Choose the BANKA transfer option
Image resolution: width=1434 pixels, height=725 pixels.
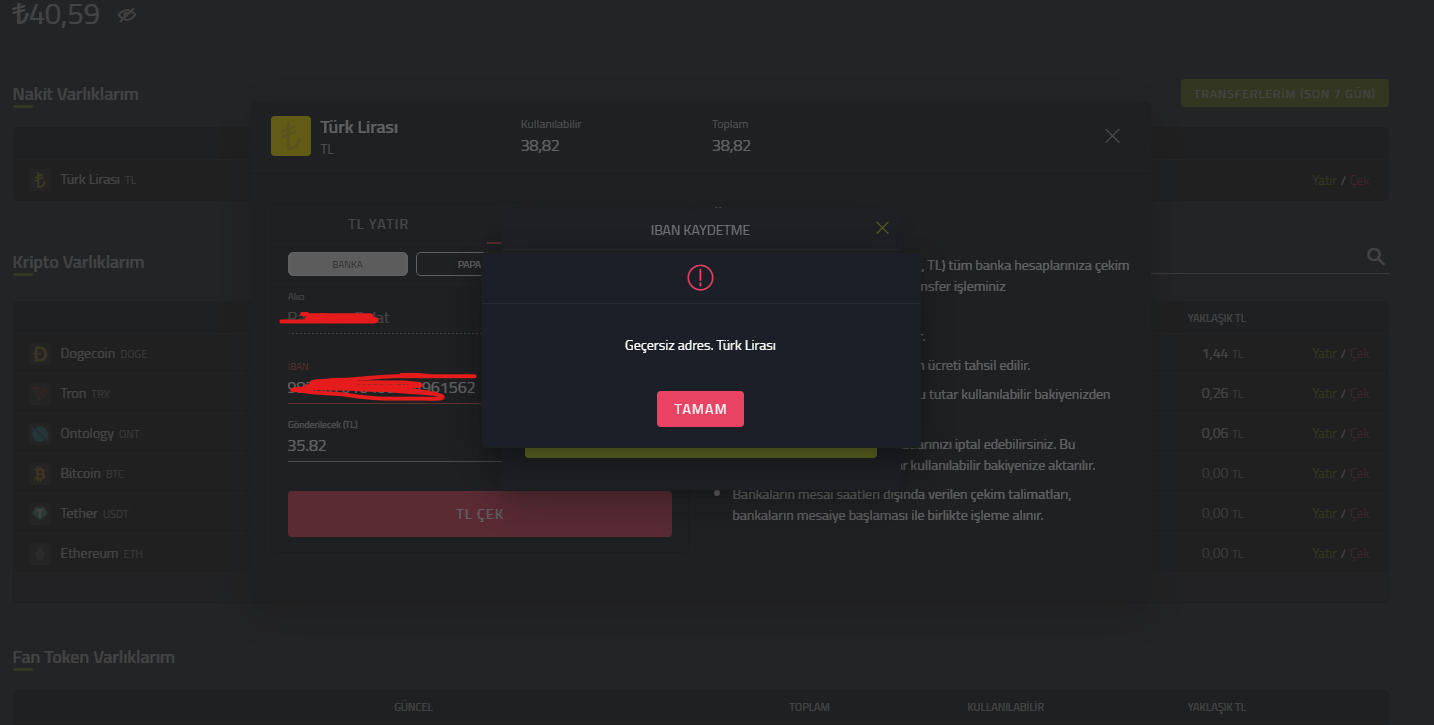[347, 264]
